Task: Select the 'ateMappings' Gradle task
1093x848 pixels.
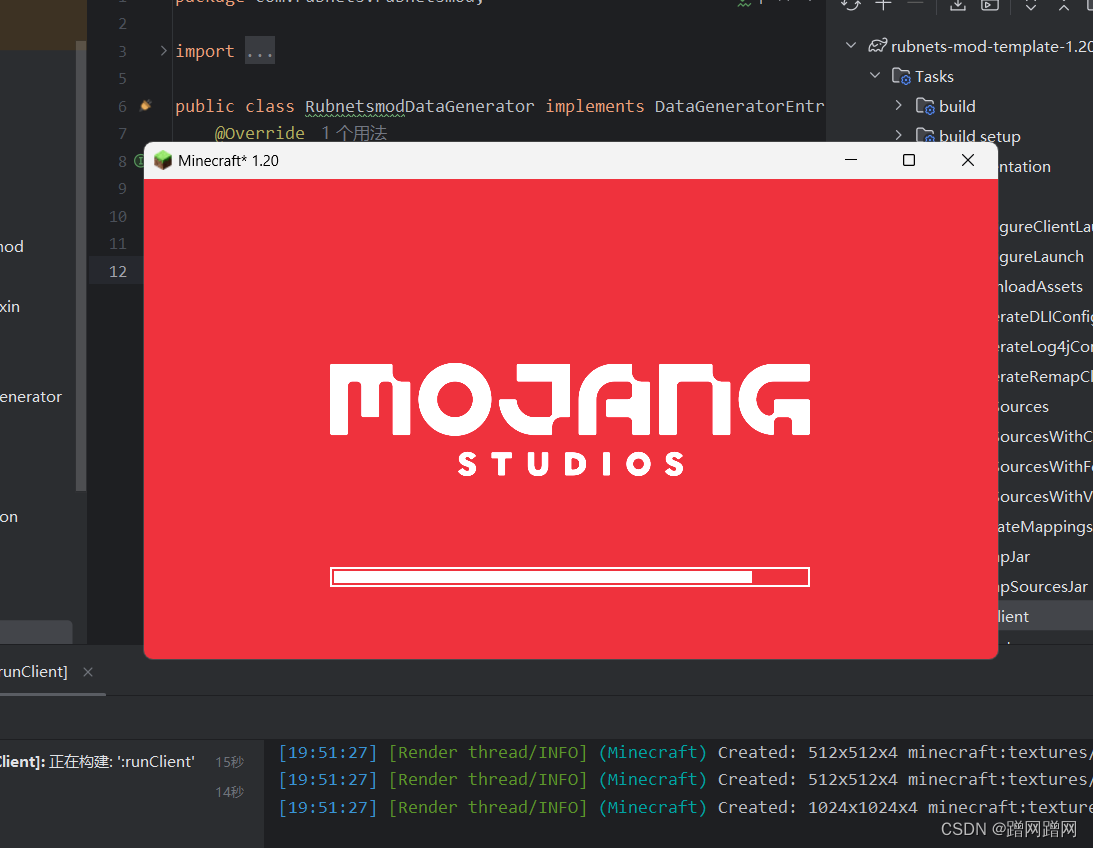Action: click(1046, 526)
